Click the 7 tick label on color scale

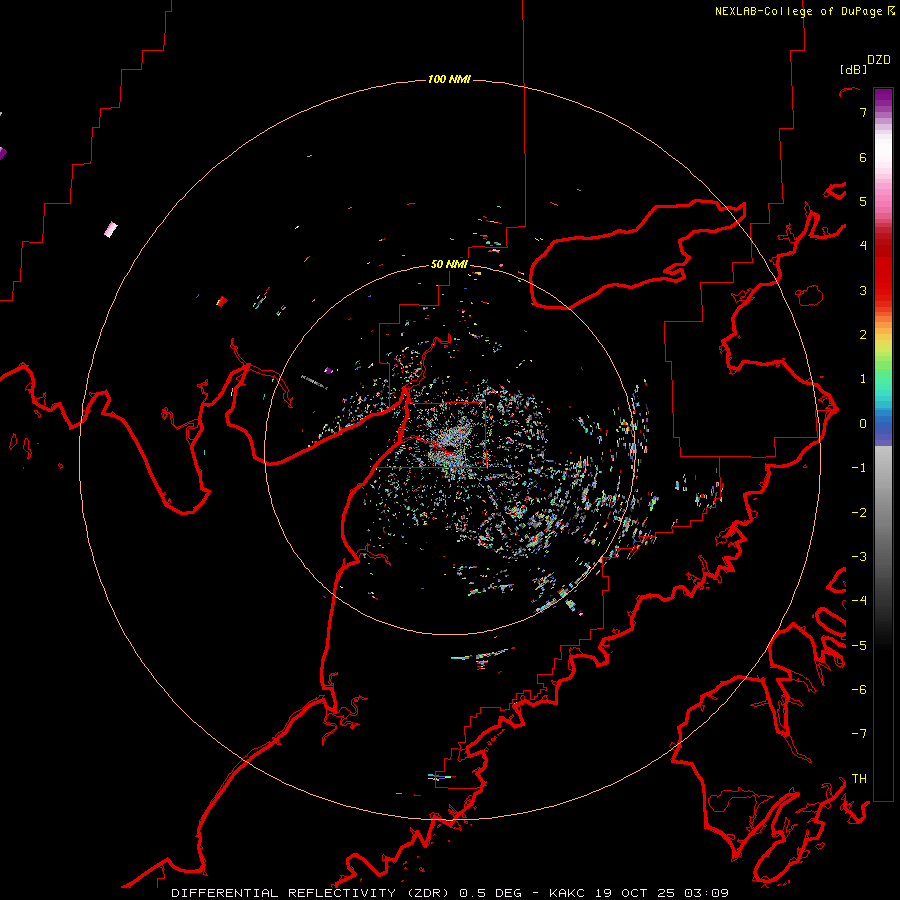(863, 112)
